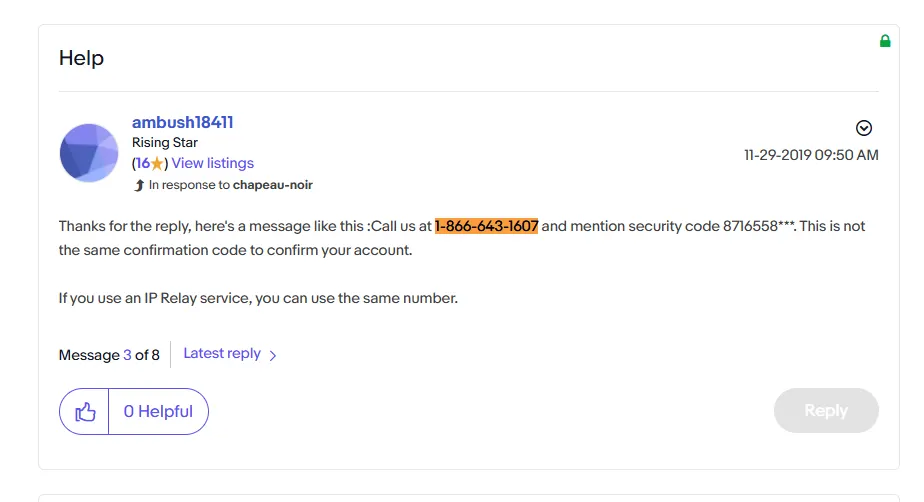
Task: Click the 0 Helpful count
Action: (x=158, y=411)
